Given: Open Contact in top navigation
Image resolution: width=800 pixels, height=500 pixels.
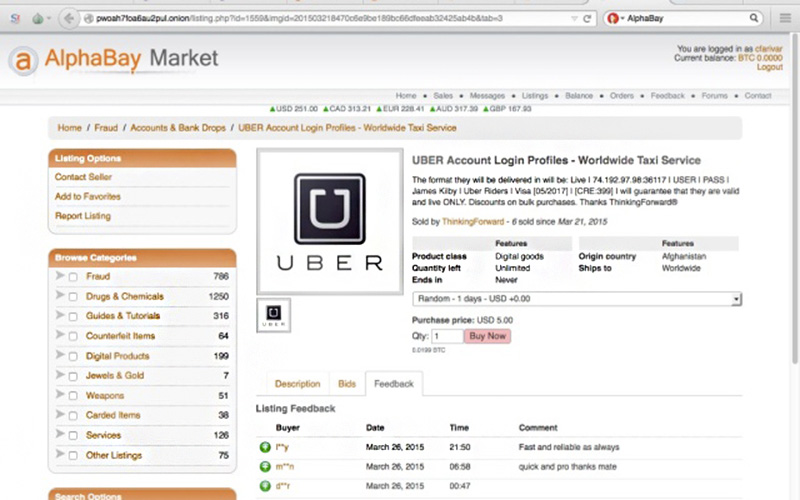Looking at the screenshot, I should tap(758, 96).
